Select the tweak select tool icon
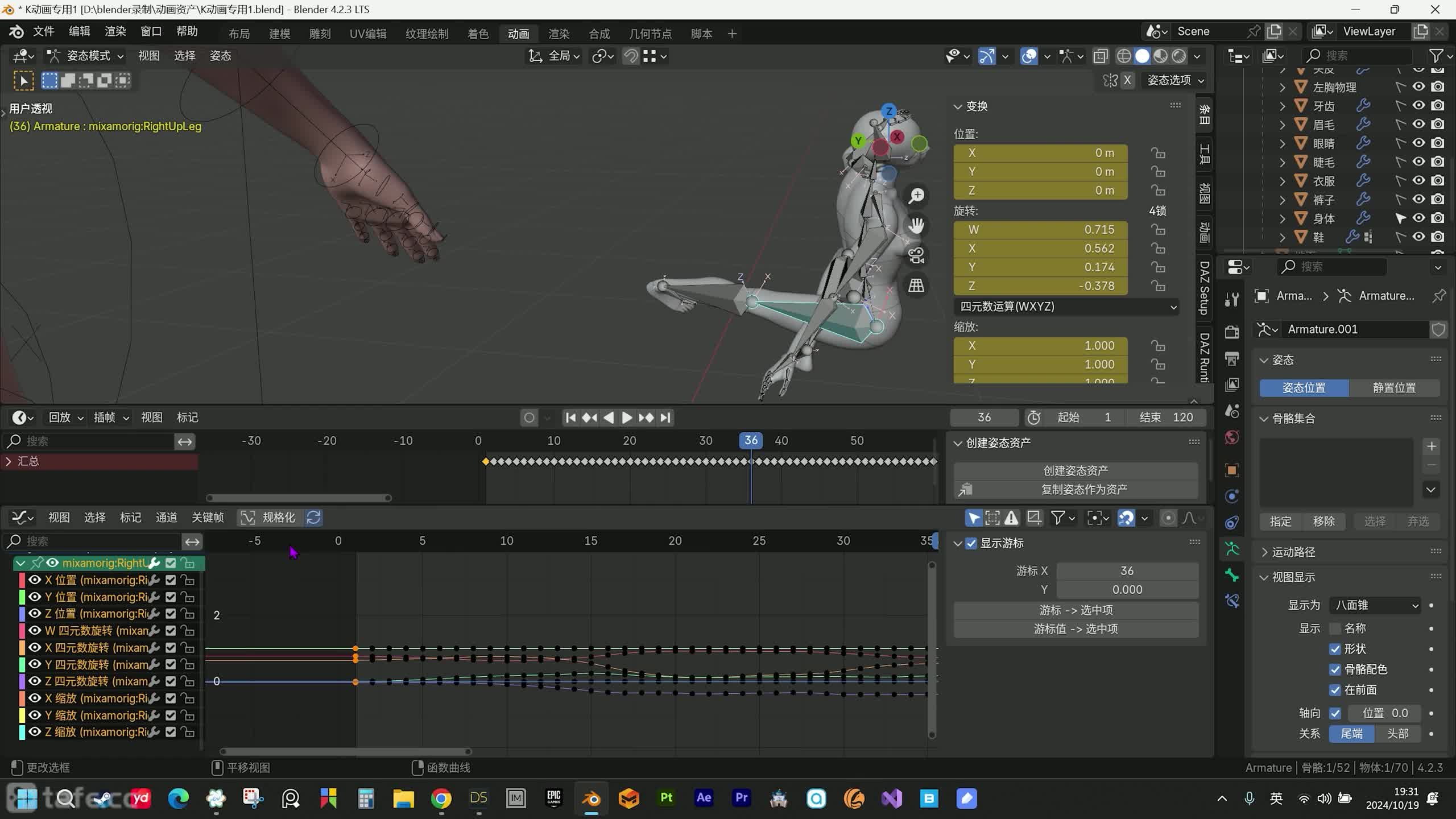1456x819 pixels. click(23, 81)
